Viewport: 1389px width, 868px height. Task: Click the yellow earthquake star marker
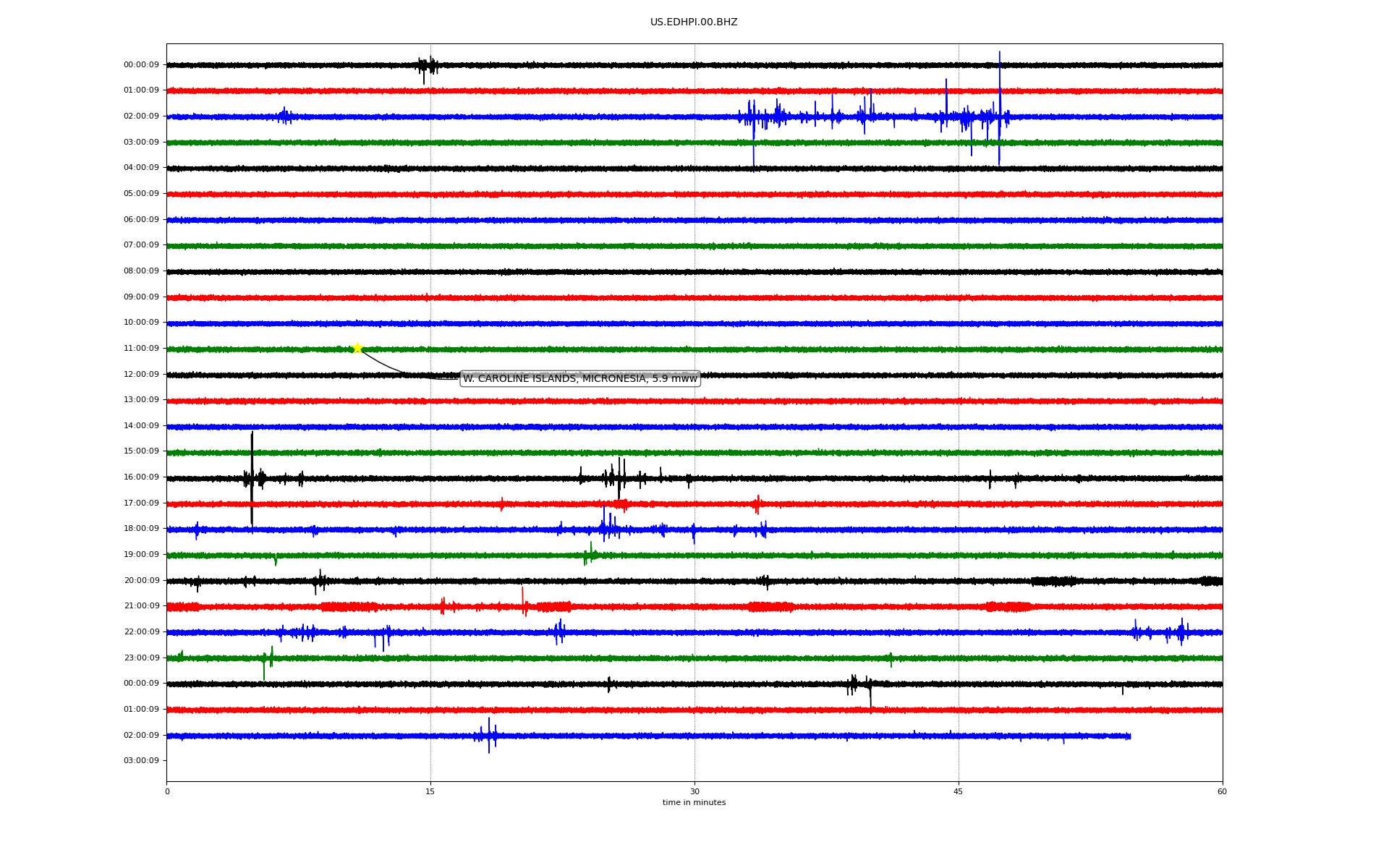click(357, 348)
